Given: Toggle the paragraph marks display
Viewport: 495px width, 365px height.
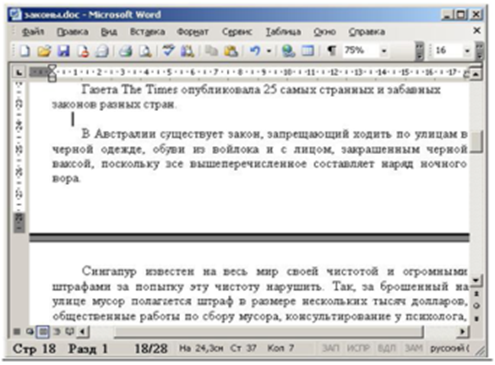Looking at the screenshot, I should pyautogui.click(x=331, y=51).
